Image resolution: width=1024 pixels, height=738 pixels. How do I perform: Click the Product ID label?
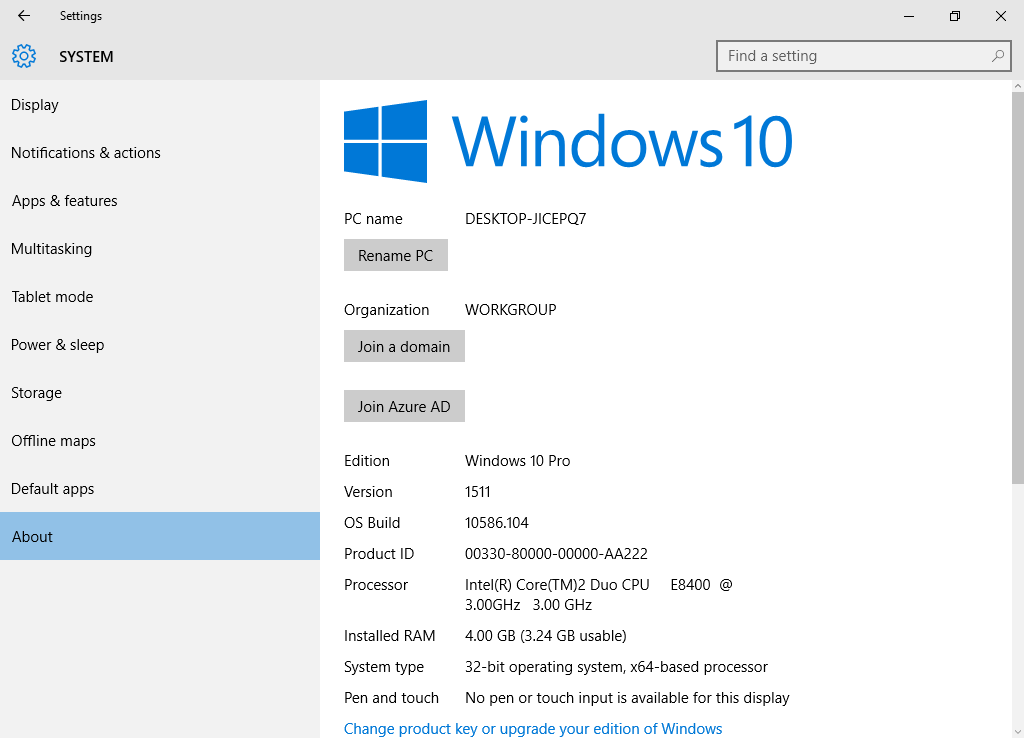click(379, 554)
